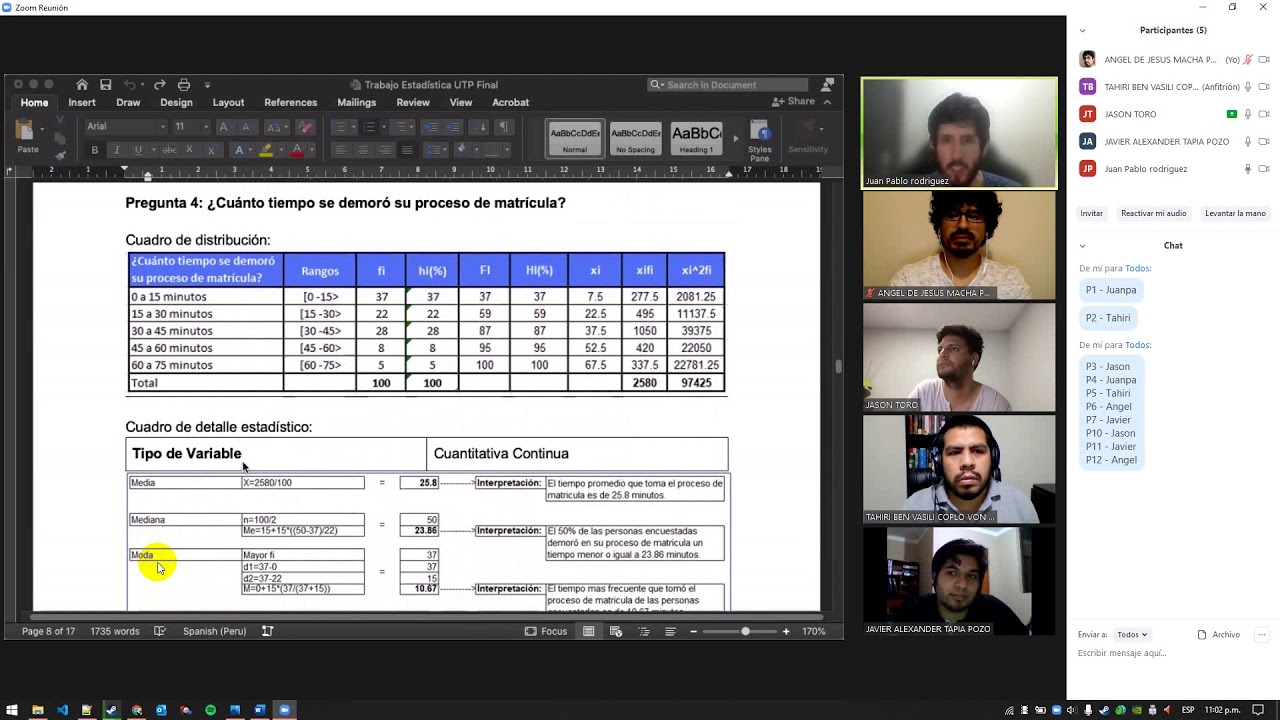1280x720 pixels.
Task: Clear formatting with eraser icon
Action: [x=306, y=127]
